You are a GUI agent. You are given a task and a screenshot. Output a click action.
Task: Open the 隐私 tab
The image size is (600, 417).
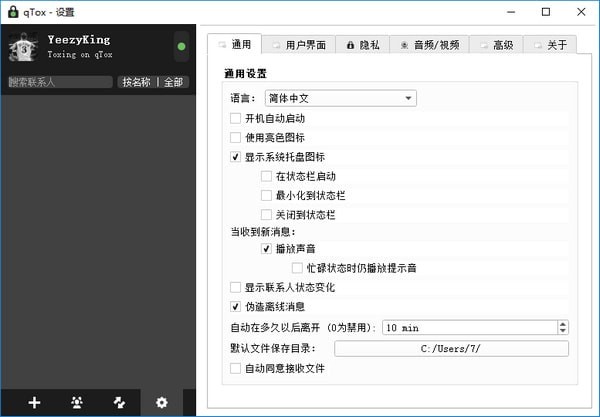tap(363, 45)
